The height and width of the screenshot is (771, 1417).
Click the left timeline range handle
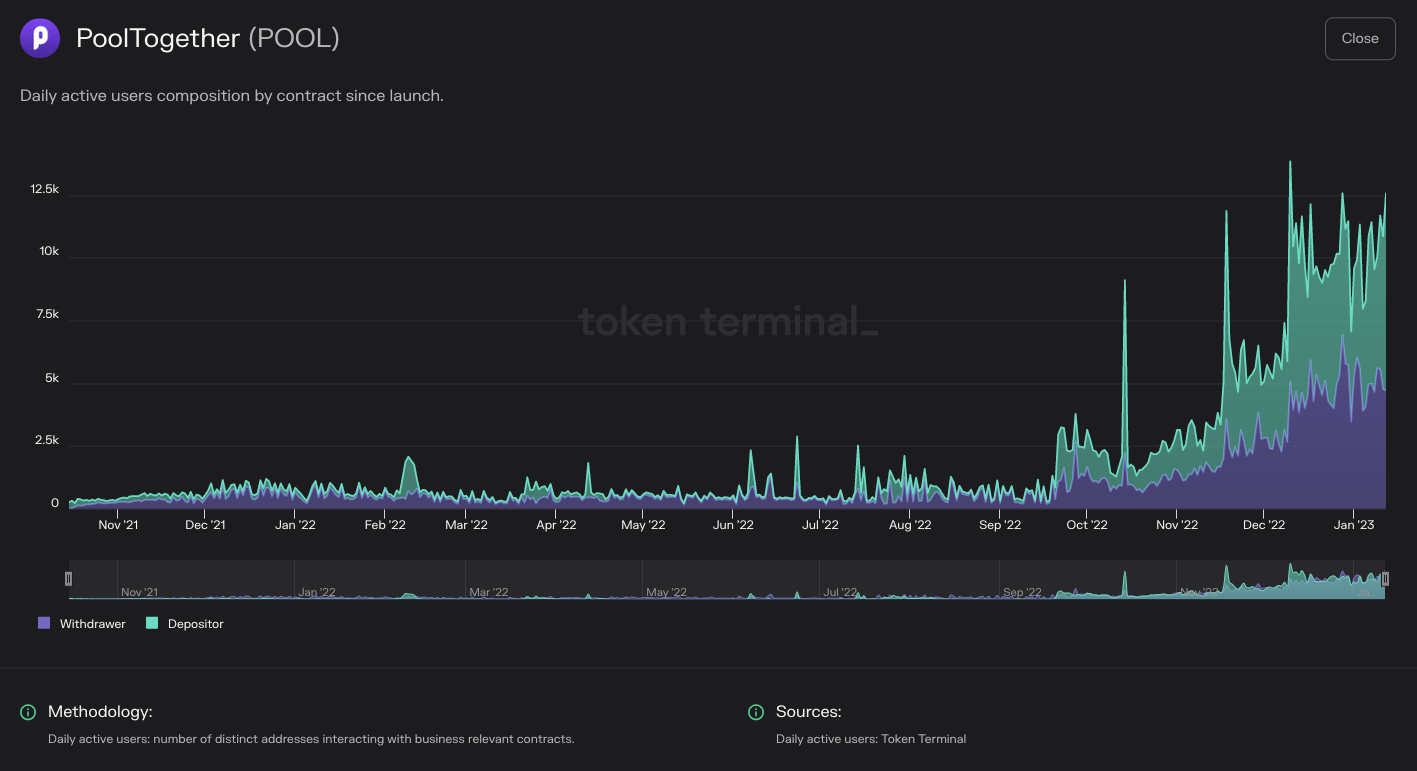tap(69, 578)
